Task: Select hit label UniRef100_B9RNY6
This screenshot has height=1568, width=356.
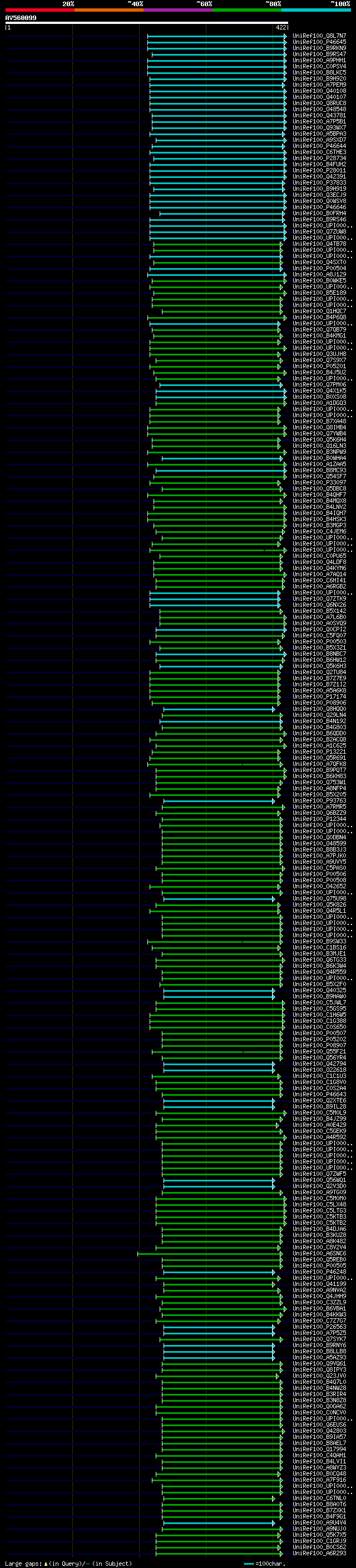Action: [319, 1345]
